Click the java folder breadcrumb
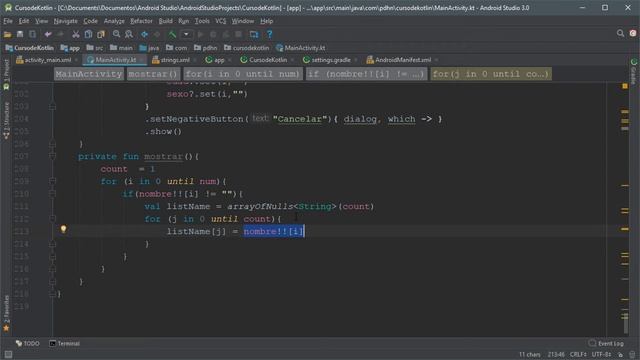This screenshot has height=360, width=640. pyautogui.click(x=149, y=48)
